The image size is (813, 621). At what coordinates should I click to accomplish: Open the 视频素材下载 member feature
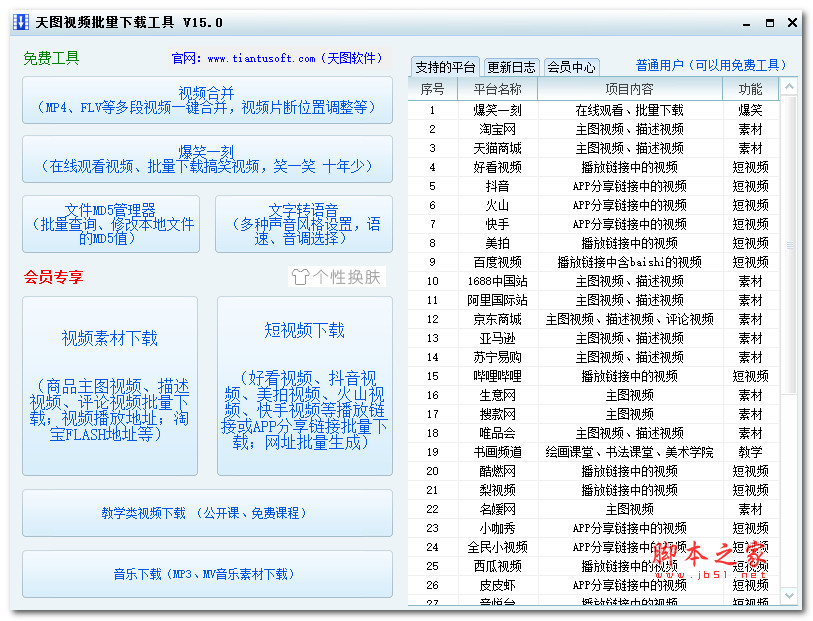[110, 385]
